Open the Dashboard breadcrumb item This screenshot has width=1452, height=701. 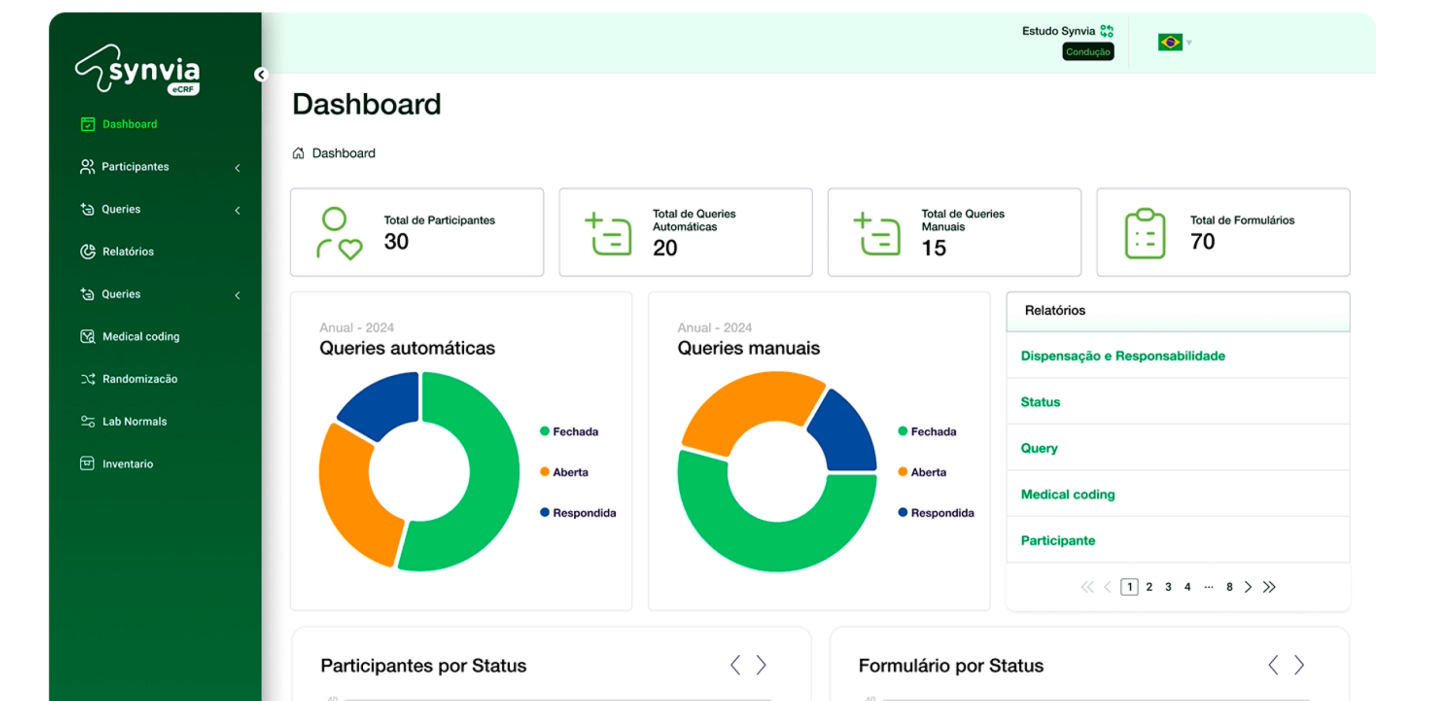coord(345,152)
